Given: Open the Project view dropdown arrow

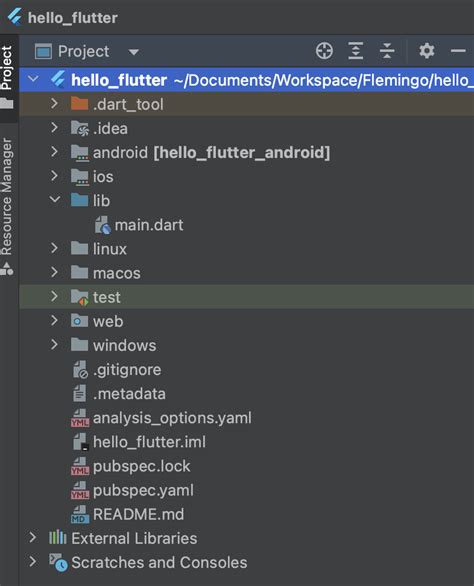Looking at the screenshot, I should point(133,52).
